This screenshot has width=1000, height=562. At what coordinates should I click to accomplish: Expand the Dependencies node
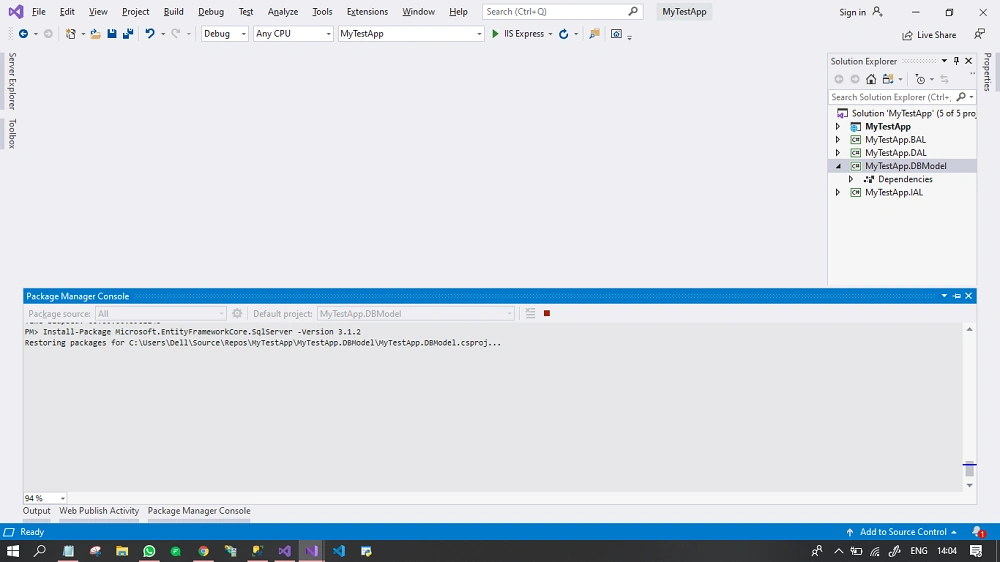point(851,179)
